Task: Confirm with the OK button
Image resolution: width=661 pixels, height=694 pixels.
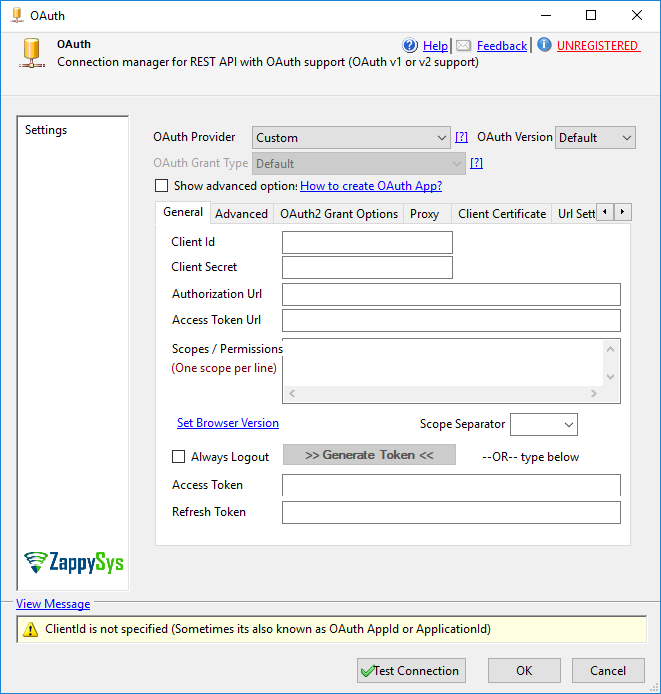Action: point(524,671)
